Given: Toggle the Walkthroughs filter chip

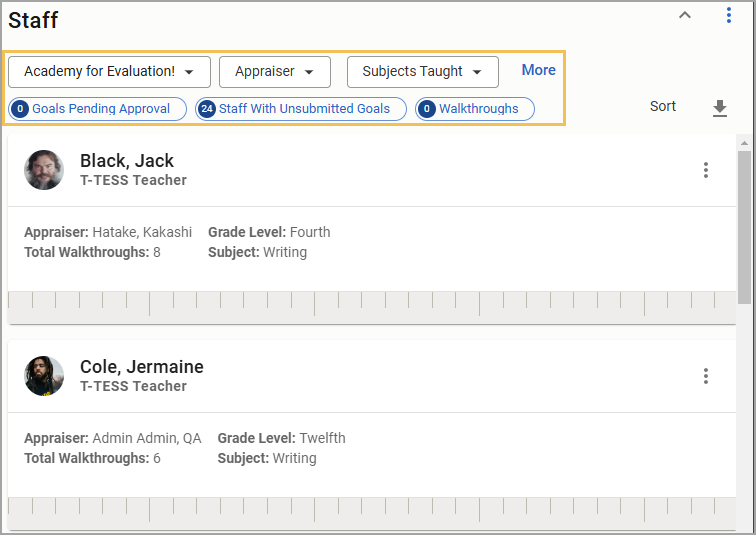Looking at the screenshot, I should [475, 109].
